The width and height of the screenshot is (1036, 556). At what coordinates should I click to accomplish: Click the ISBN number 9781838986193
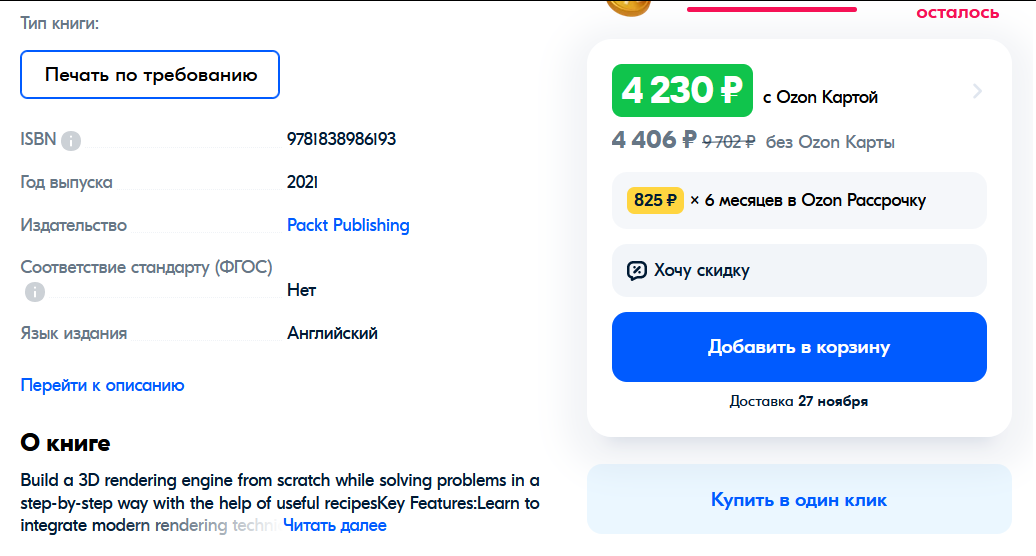click(341, 139)
